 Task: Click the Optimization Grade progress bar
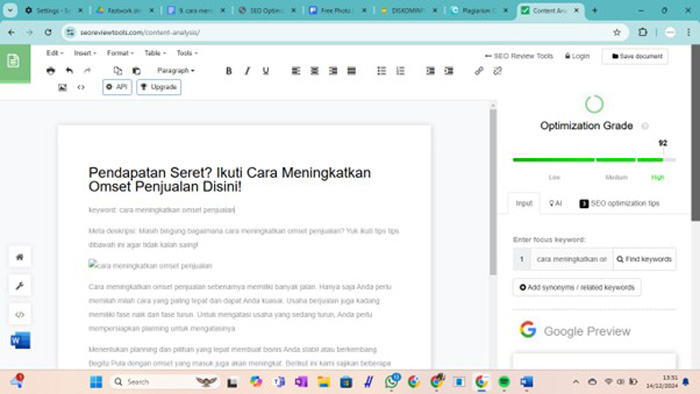[x=594, y=160]
